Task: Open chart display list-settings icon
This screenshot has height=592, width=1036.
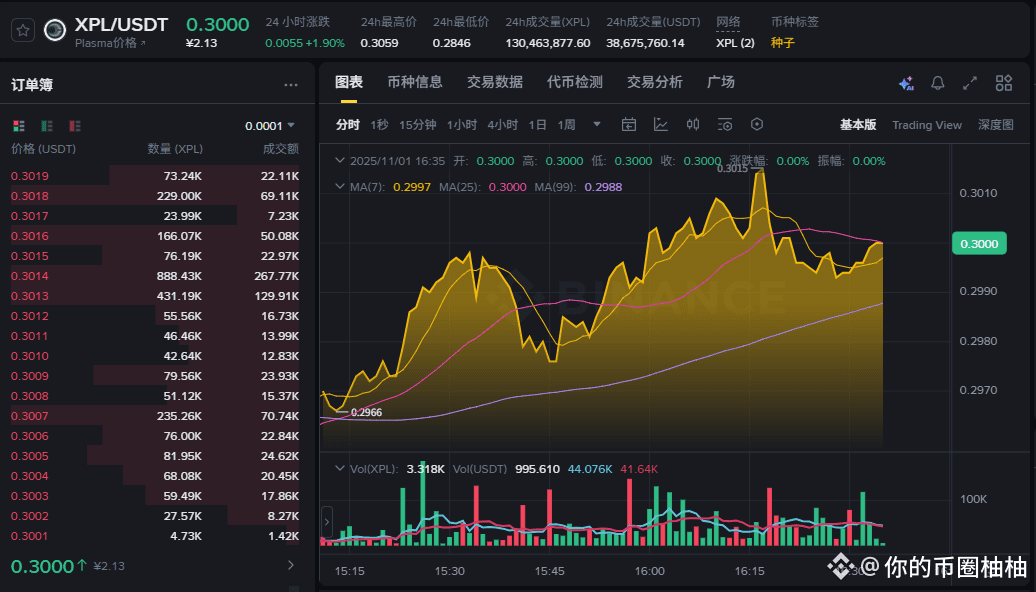Action: tap(725, 124)
